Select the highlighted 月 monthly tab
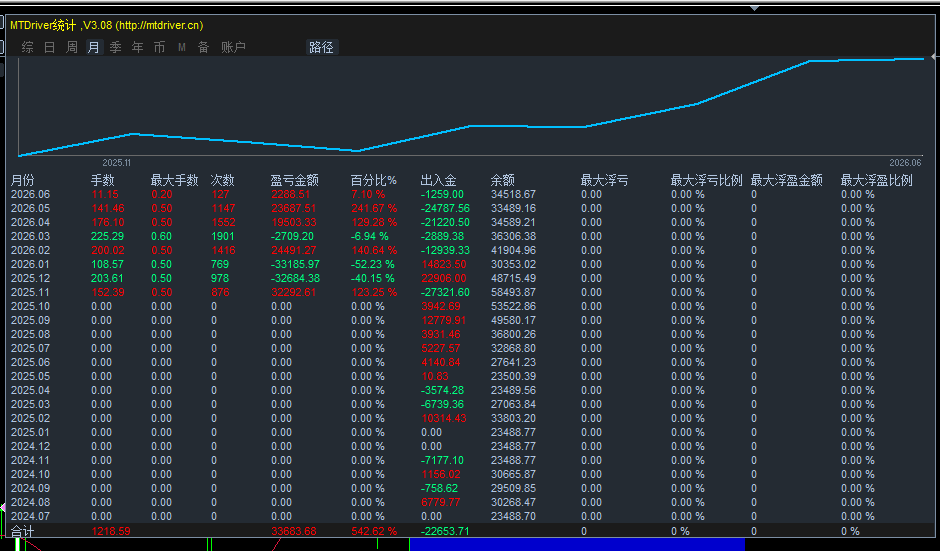Viewport: 940px width, 551px height. 94,47
